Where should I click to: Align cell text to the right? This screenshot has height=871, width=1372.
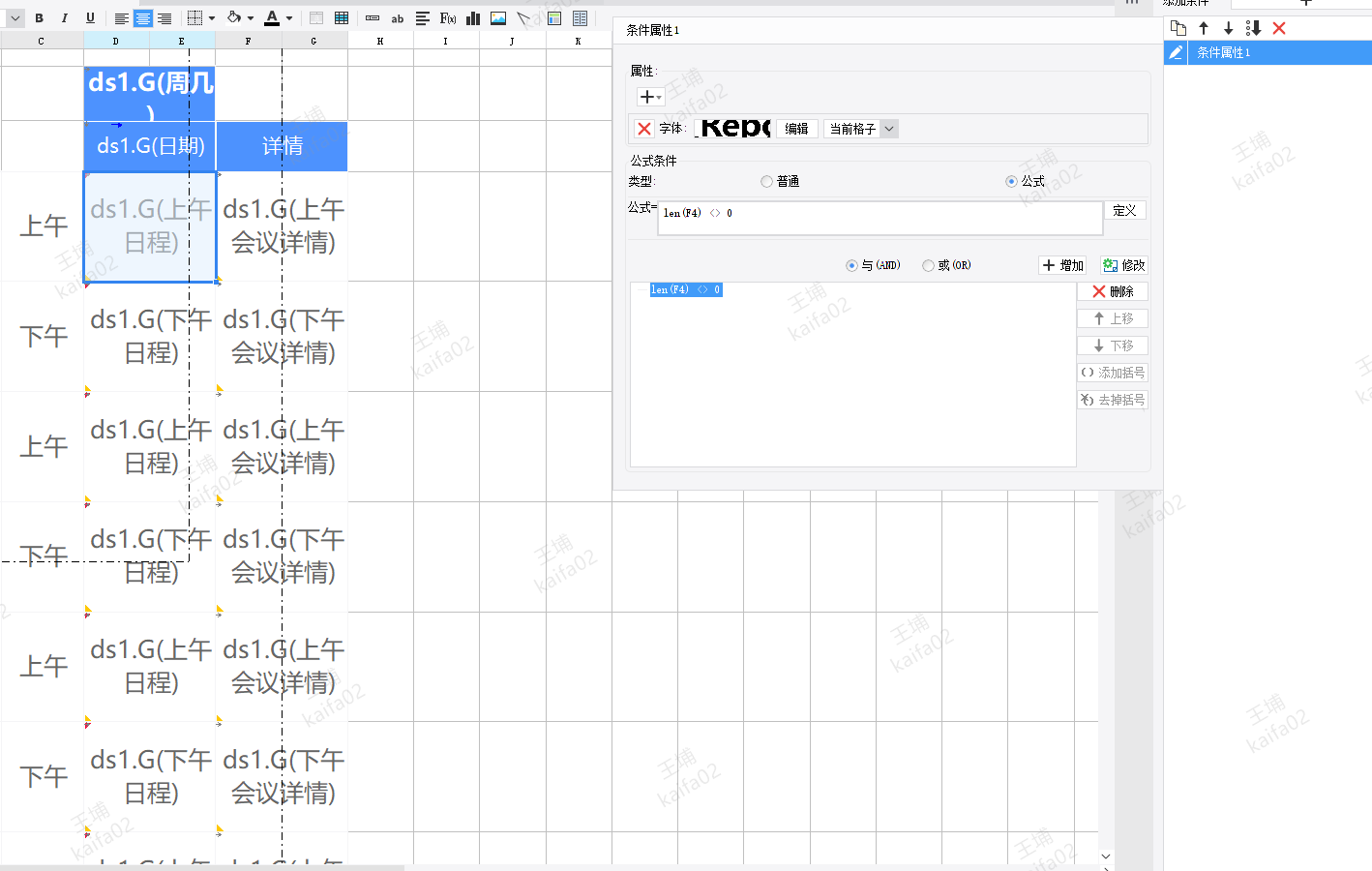[164, 18]
